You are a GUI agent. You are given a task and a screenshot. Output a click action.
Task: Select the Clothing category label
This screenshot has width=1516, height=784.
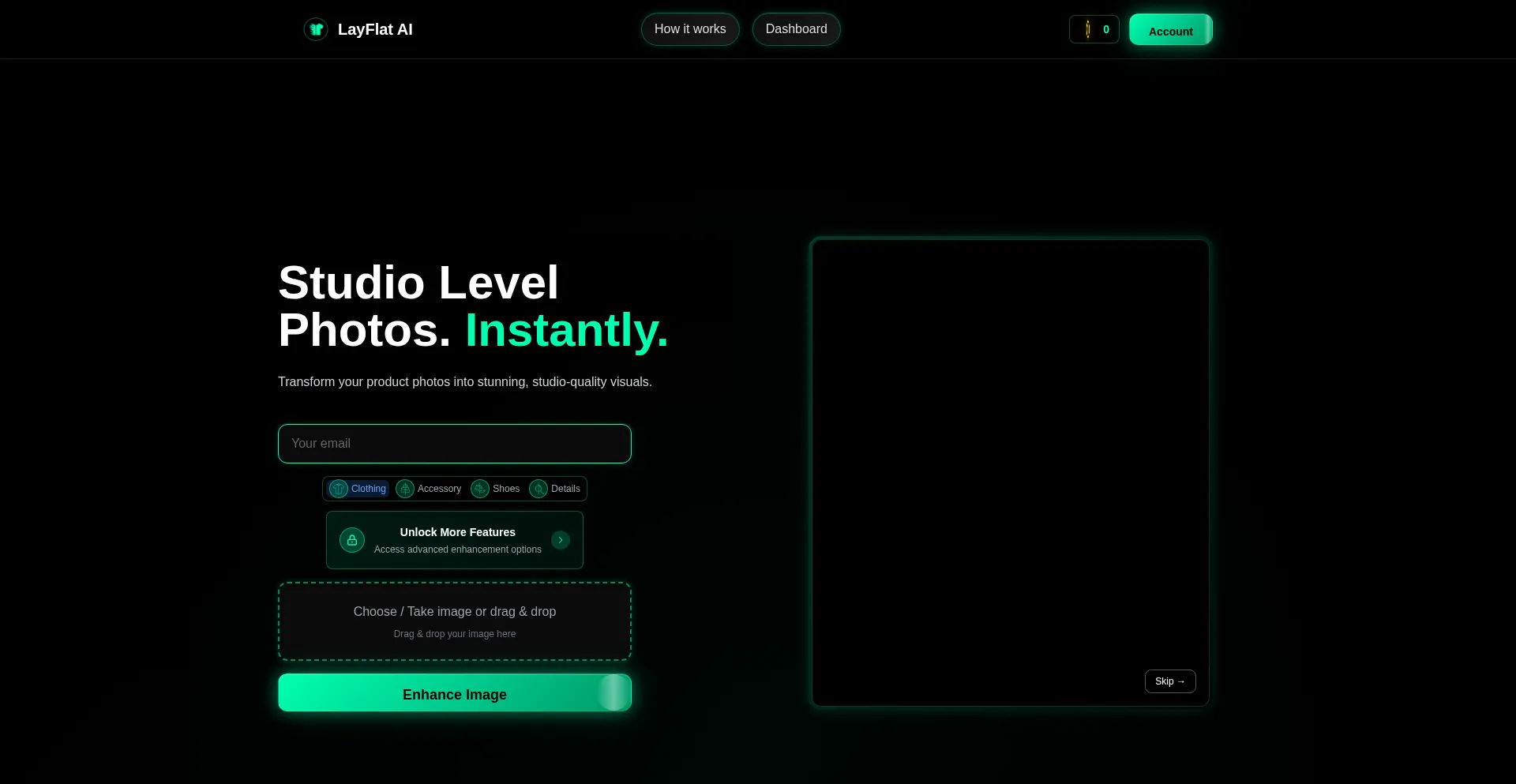tap(368, 489)
